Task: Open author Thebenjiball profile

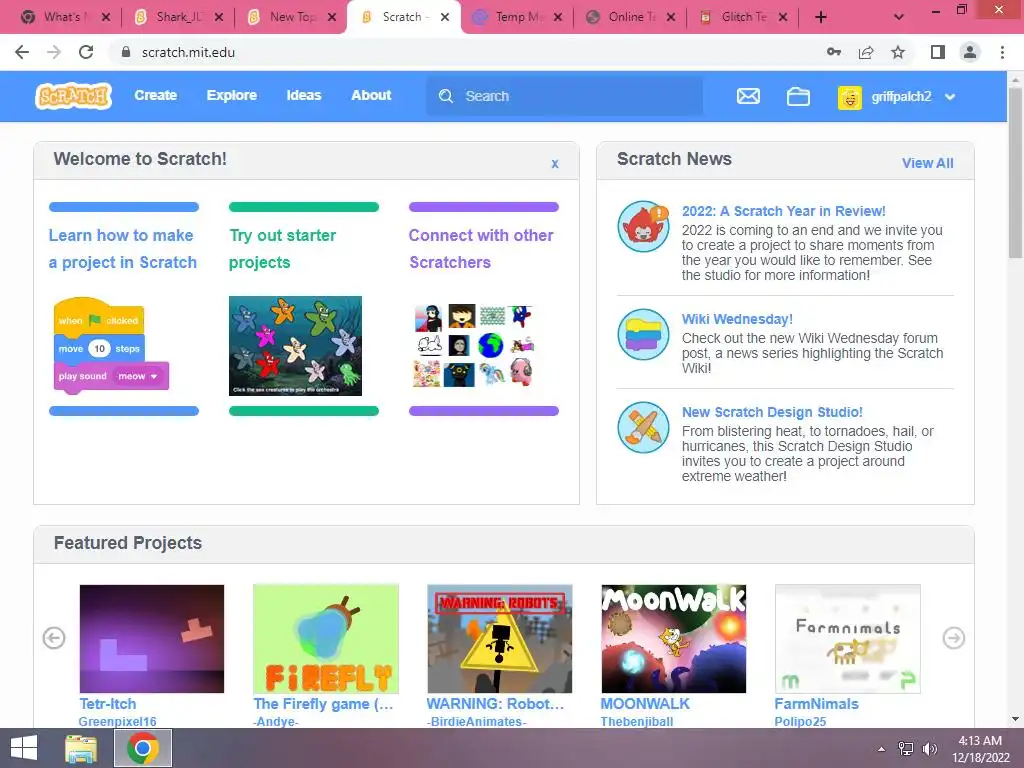Action: click(x=637, y=722)
